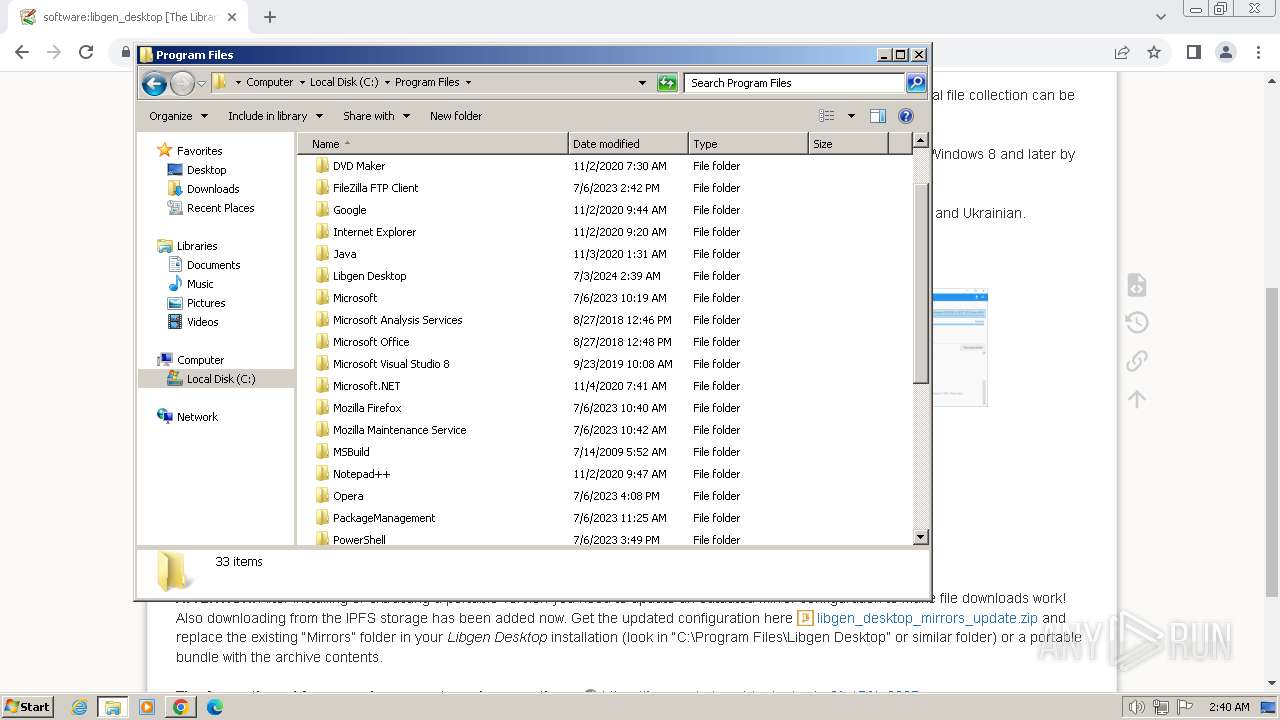Screen dimensions: 1280x720
Task: Select the Microsoft Visual Studio 8 folder
Action: (x=604, y=364)
